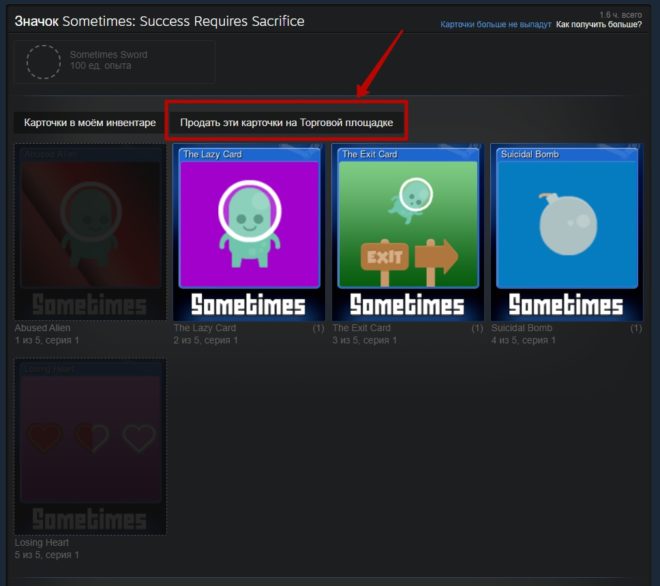This screenshot has height=586, width=660.
Task: Click the empty badge circle icon
Action: [44, 61]
